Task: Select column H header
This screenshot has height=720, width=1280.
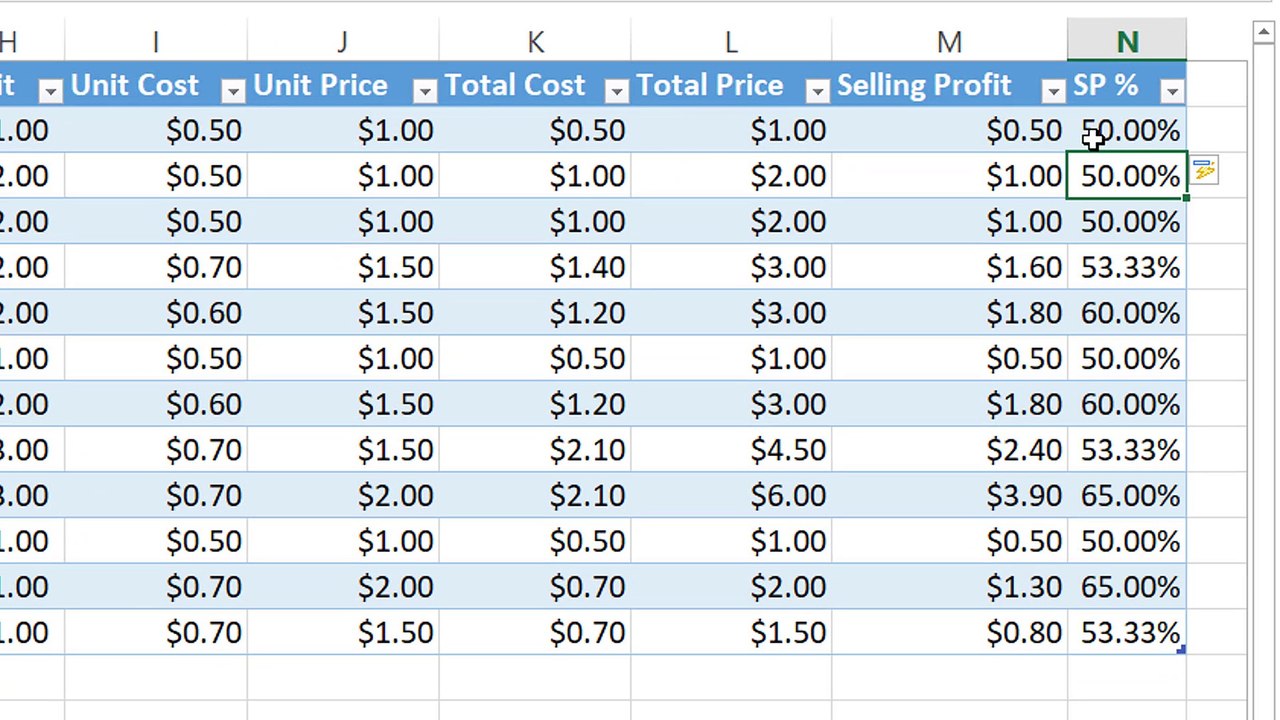Action: pos(30,42)
